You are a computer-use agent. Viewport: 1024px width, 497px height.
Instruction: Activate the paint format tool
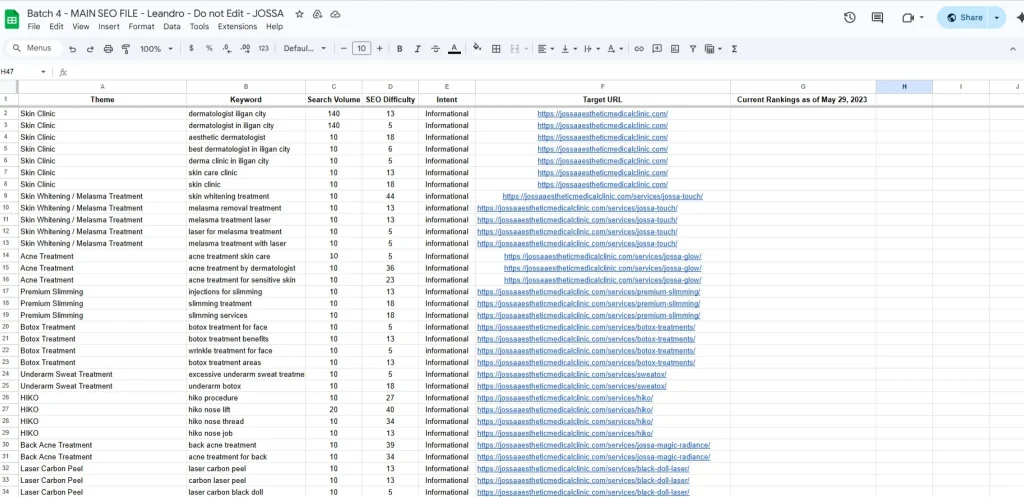126,49
